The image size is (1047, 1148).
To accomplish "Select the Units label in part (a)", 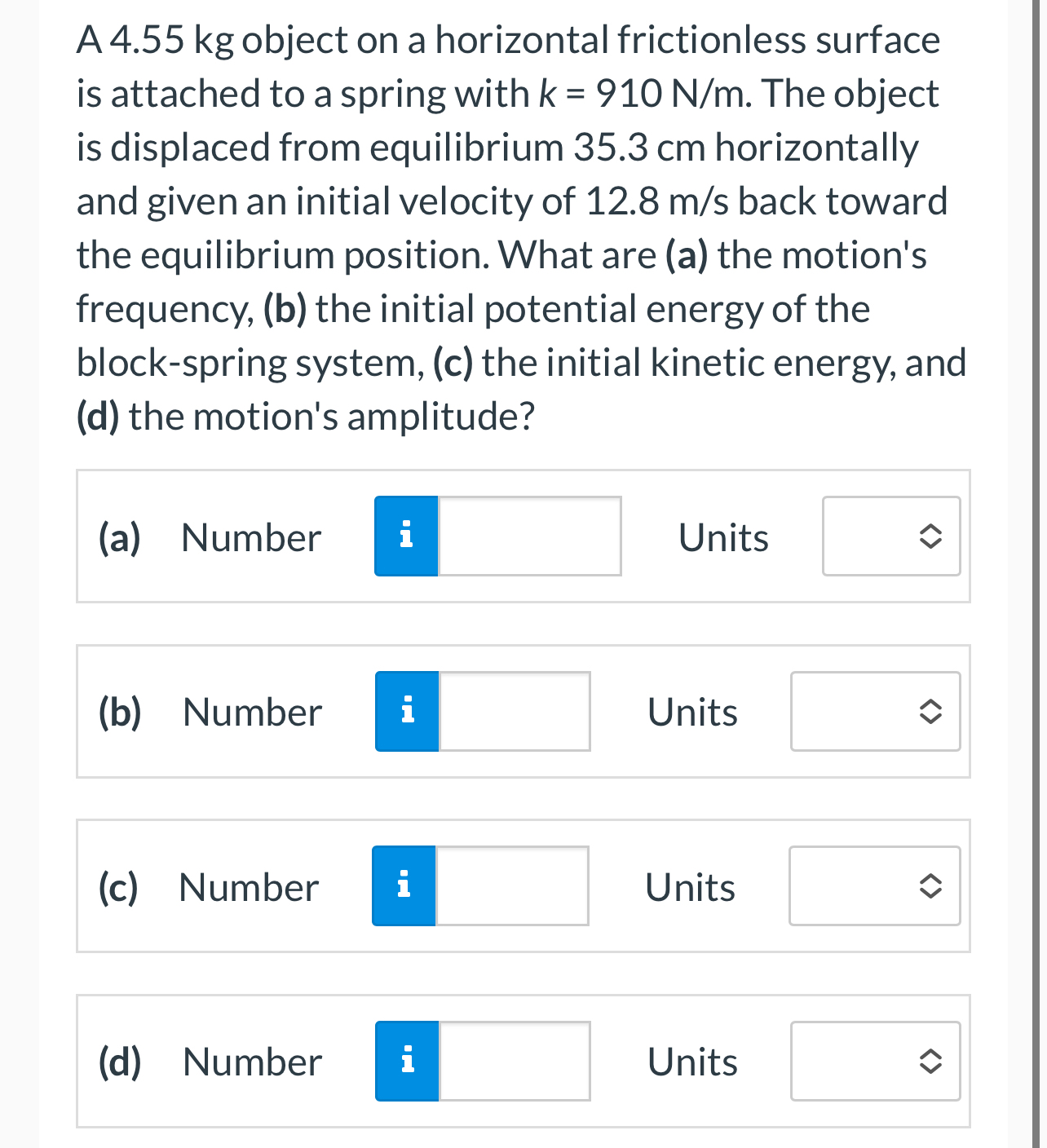I will point(722,536).
